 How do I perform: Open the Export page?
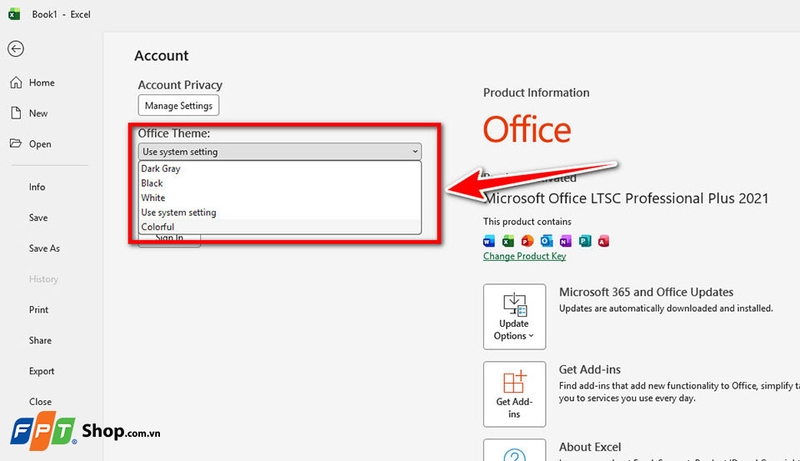click(42, 371)
